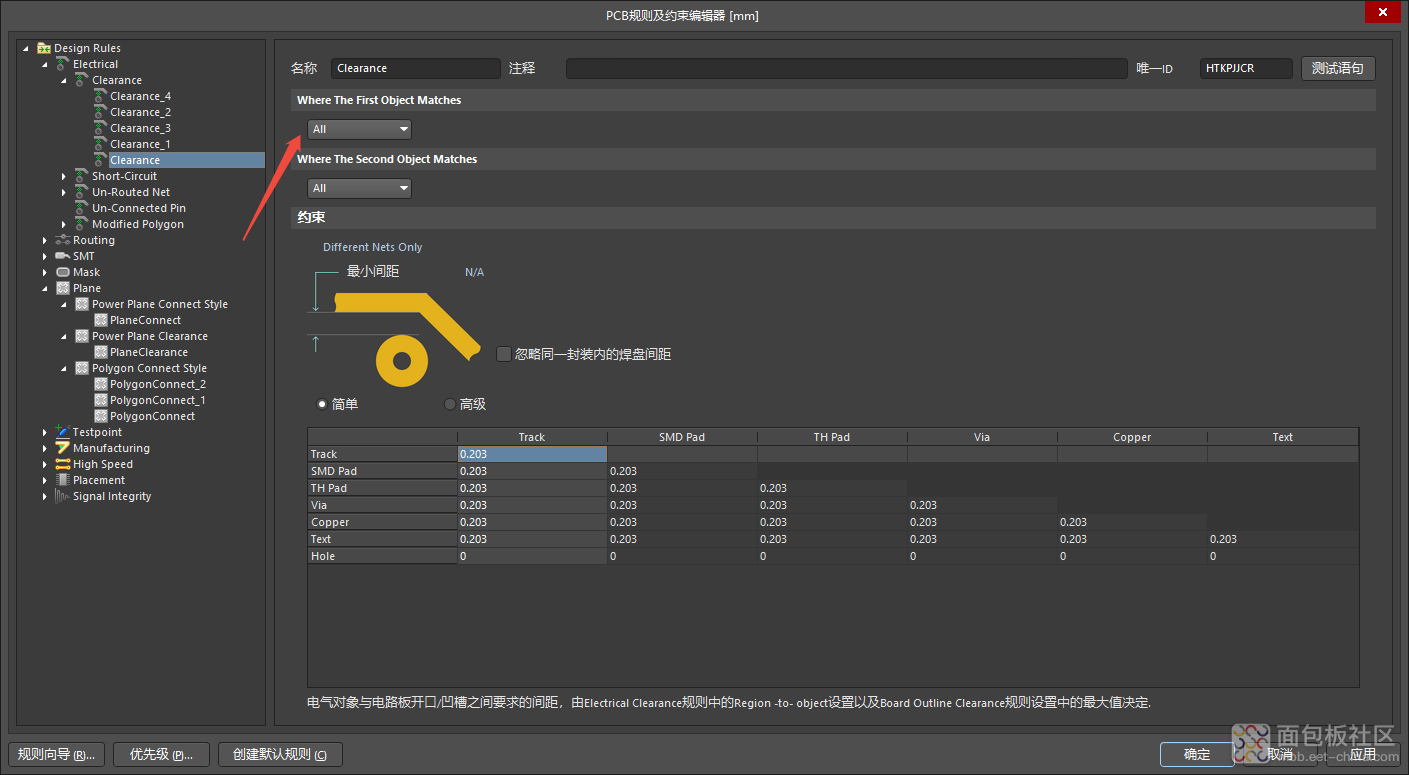Click the TH Pad row header
1409x775 pixels.
pos(382,488)
